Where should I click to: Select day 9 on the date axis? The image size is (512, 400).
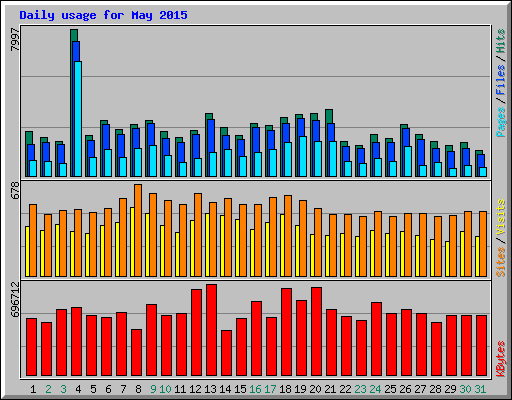pos(153,389)
